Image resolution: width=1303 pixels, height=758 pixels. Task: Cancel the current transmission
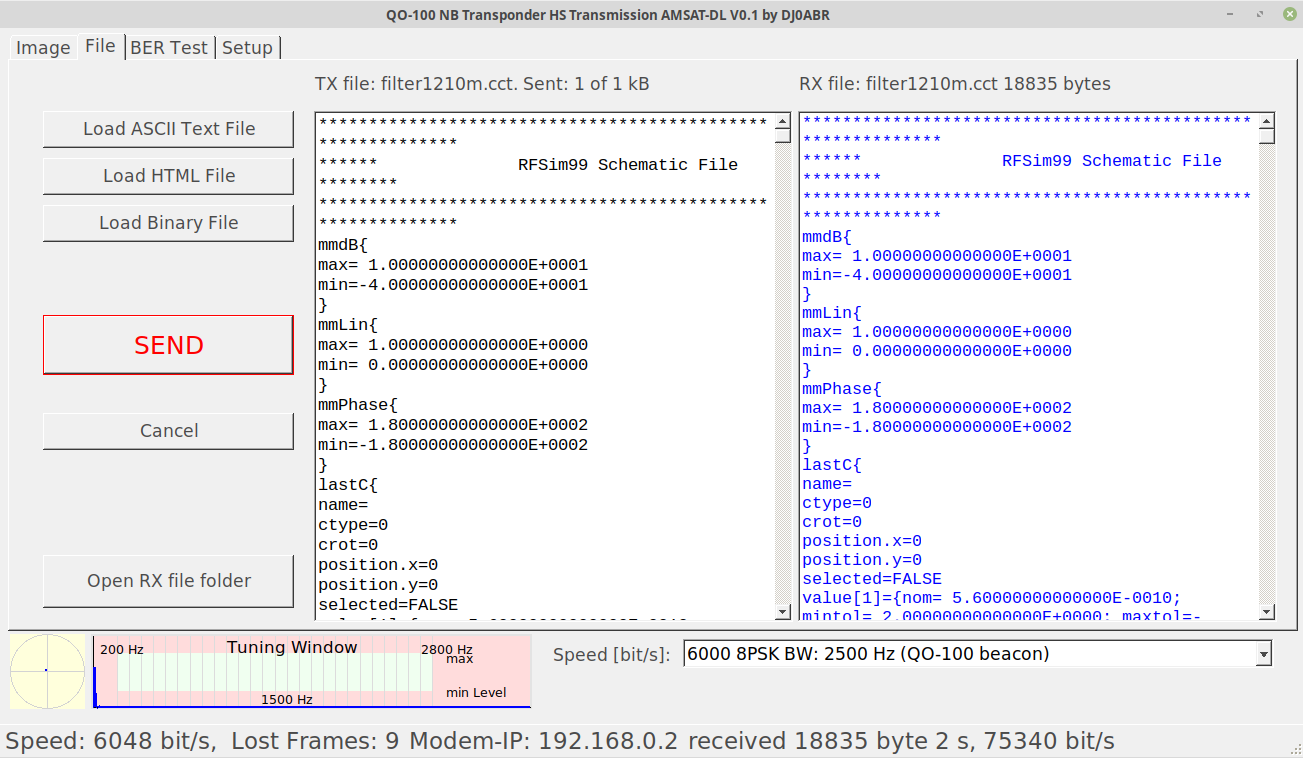pos(167,431)
